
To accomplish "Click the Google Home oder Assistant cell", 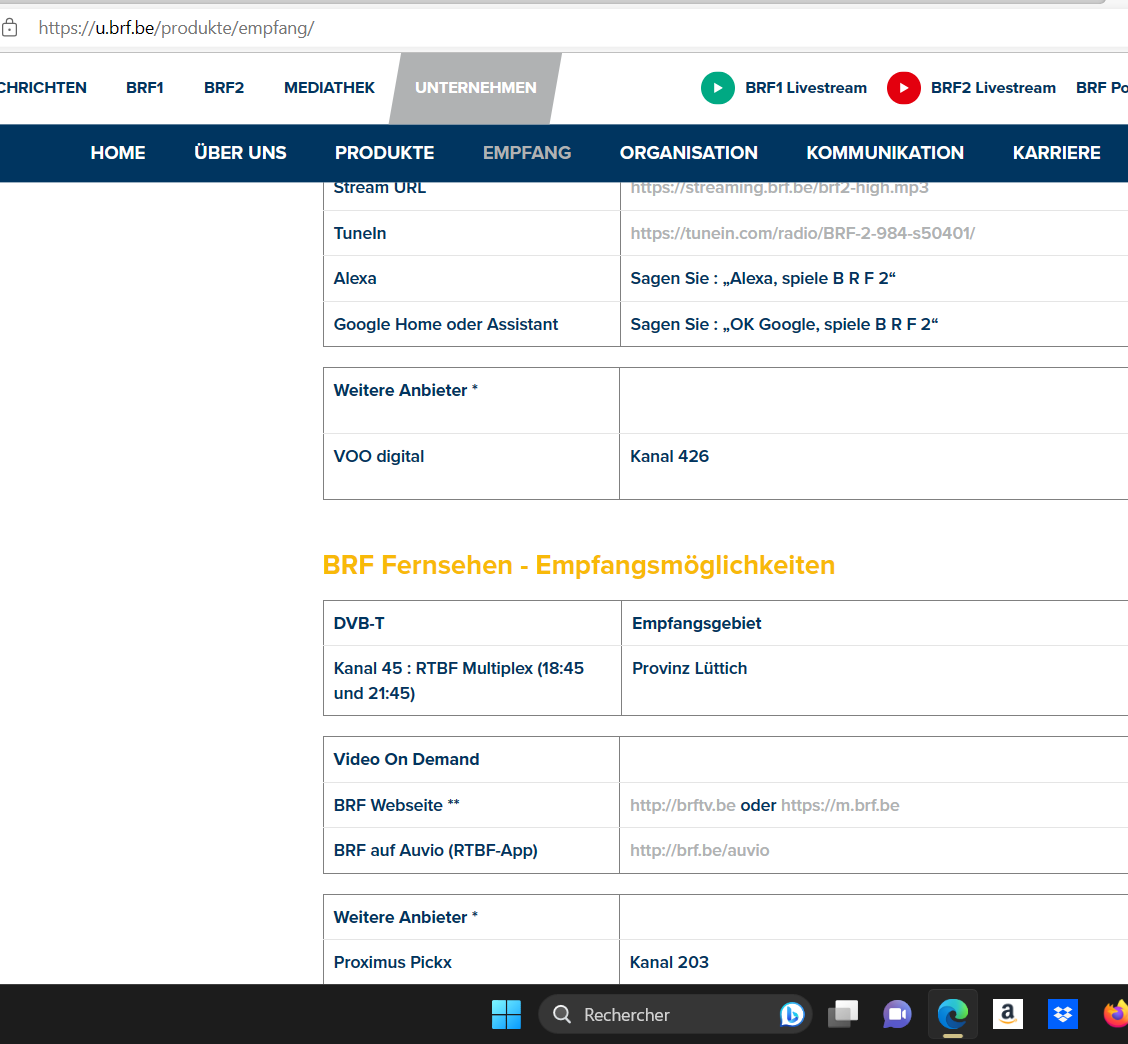I will (x=472, y=324).
